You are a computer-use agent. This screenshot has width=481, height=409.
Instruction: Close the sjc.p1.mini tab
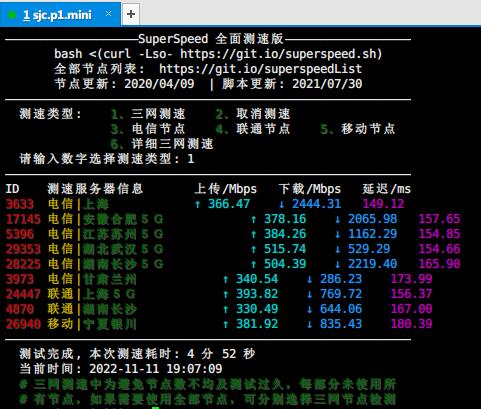tap(108, 14)
